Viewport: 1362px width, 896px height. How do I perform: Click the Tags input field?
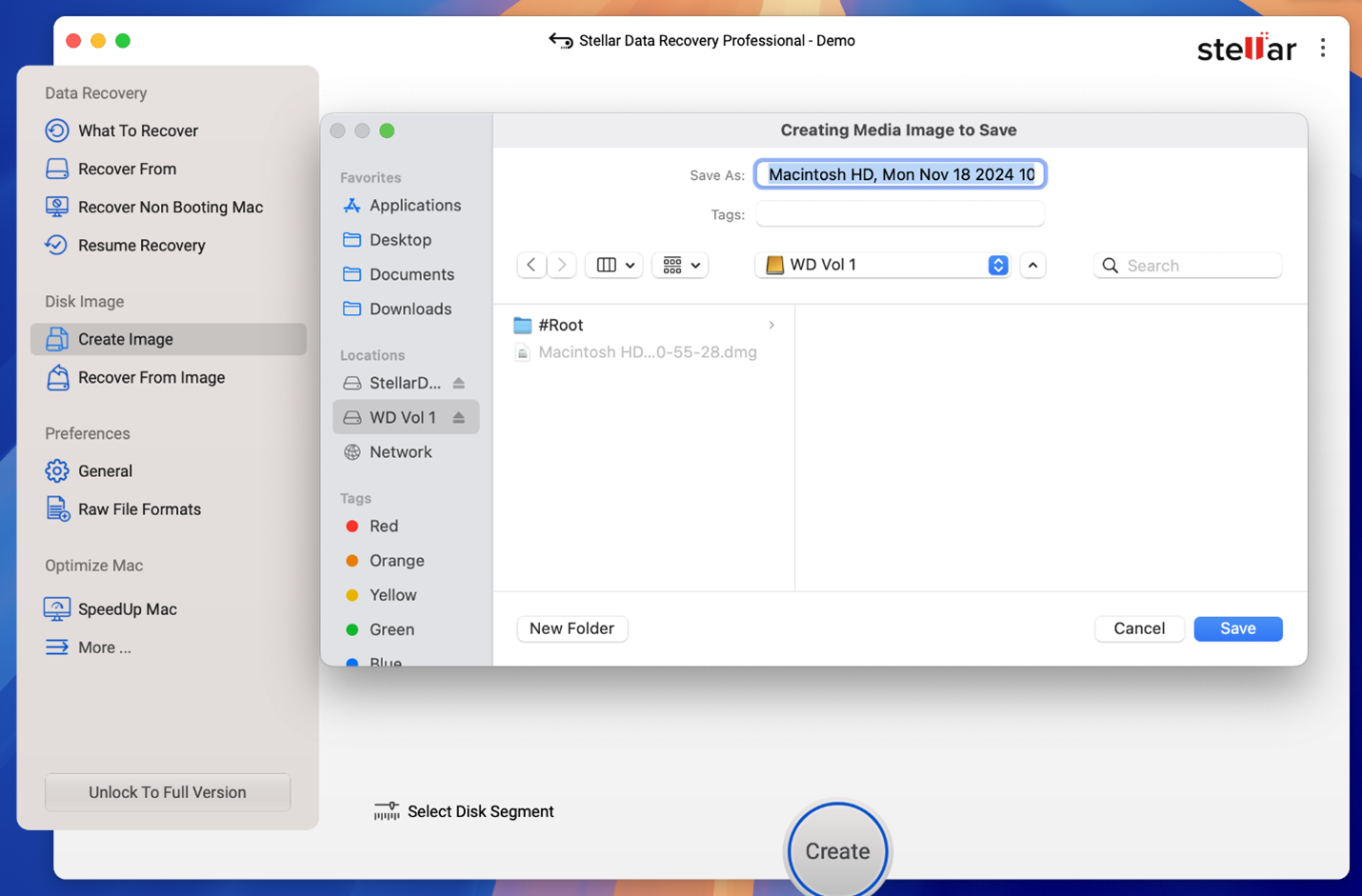(x=900, y=214)
